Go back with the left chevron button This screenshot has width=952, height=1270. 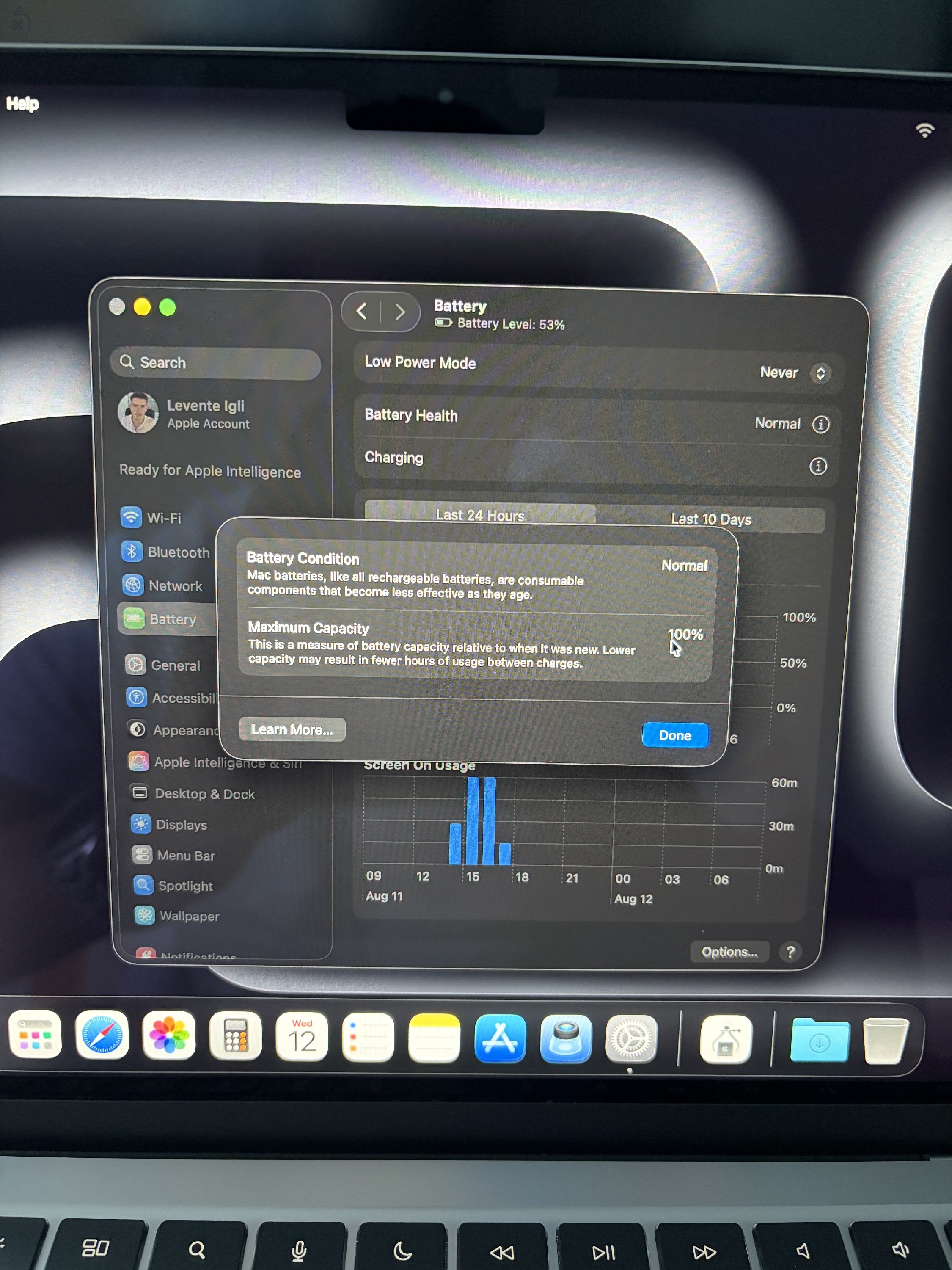pos(361,311)
